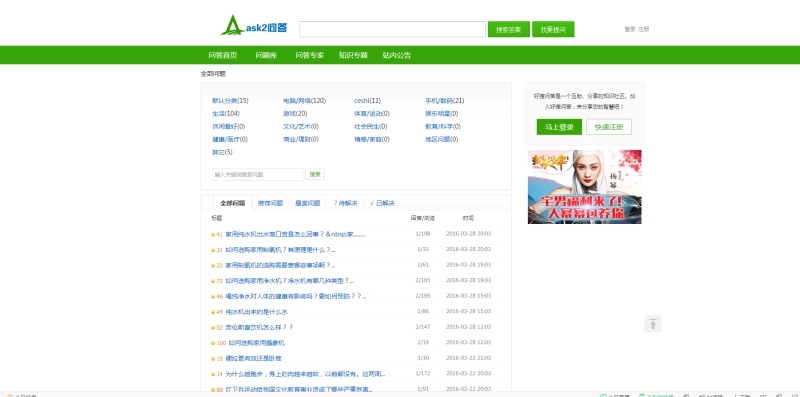The height and width of the screenshot is (397, 800).
Task: Select category 手机/数码(21)
Action: [x=445, y=101]
